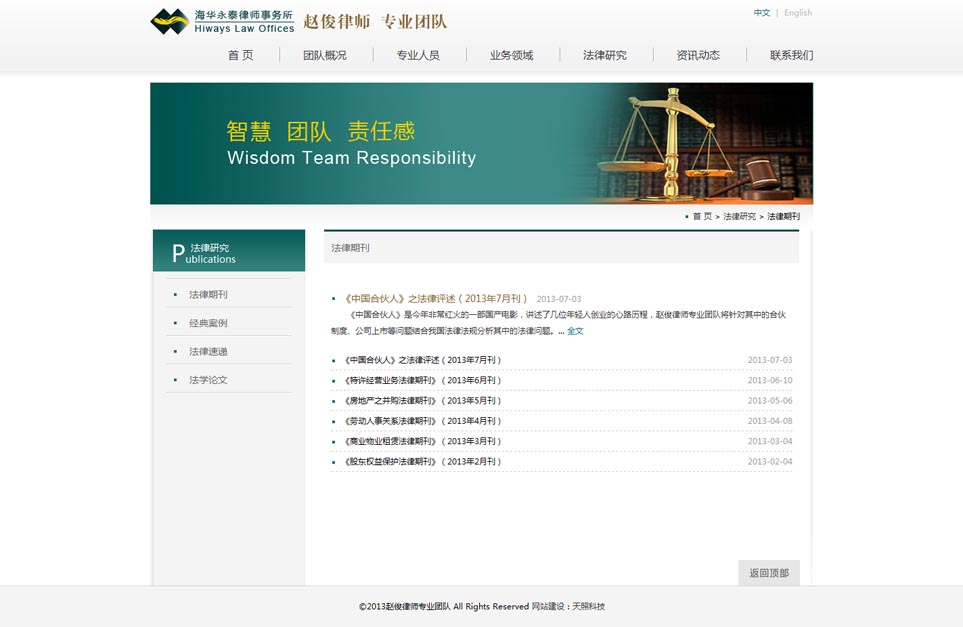Open list item 《中国合伙人》之法律评述（2013年7月刊）

click(x=421, y=360)
